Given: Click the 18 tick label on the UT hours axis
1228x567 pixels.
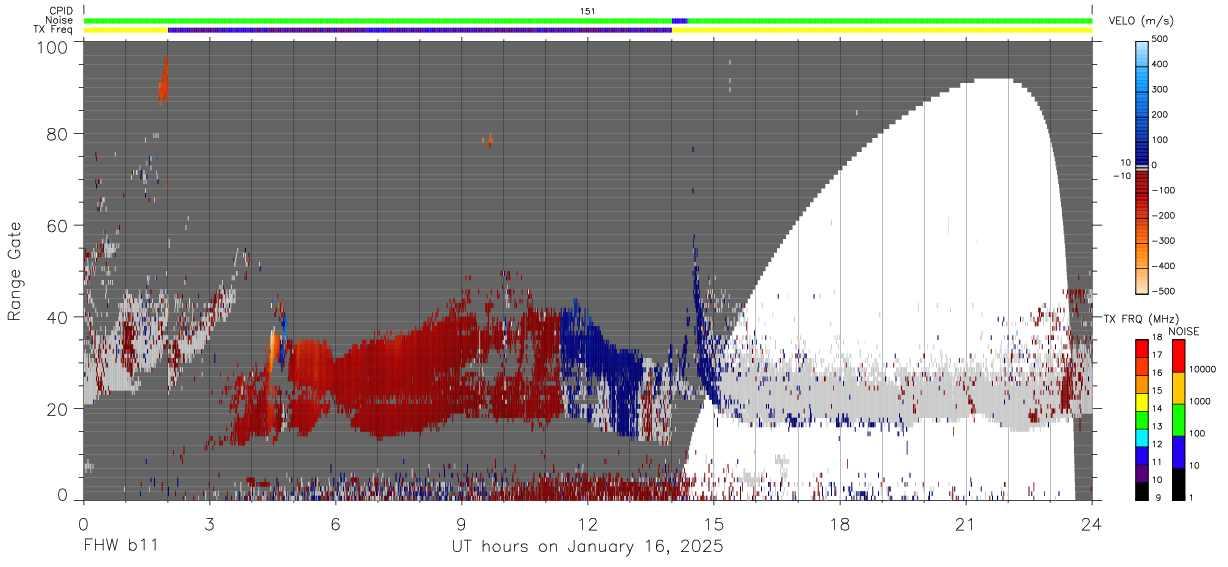Looking at the screenshot, I should (x=840, y=523).
